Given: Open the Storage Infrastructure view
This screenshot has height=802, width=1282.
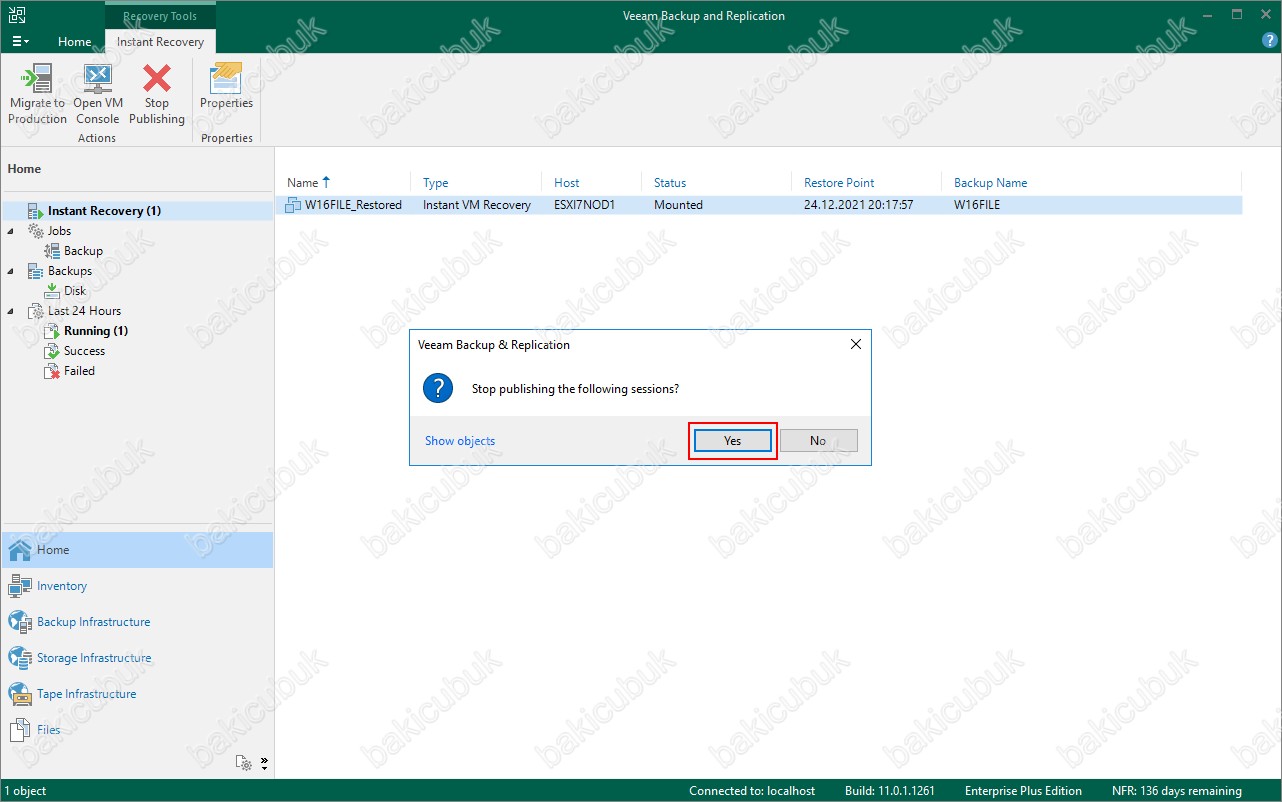Looking at the screenshot, I should click(136, 658).
